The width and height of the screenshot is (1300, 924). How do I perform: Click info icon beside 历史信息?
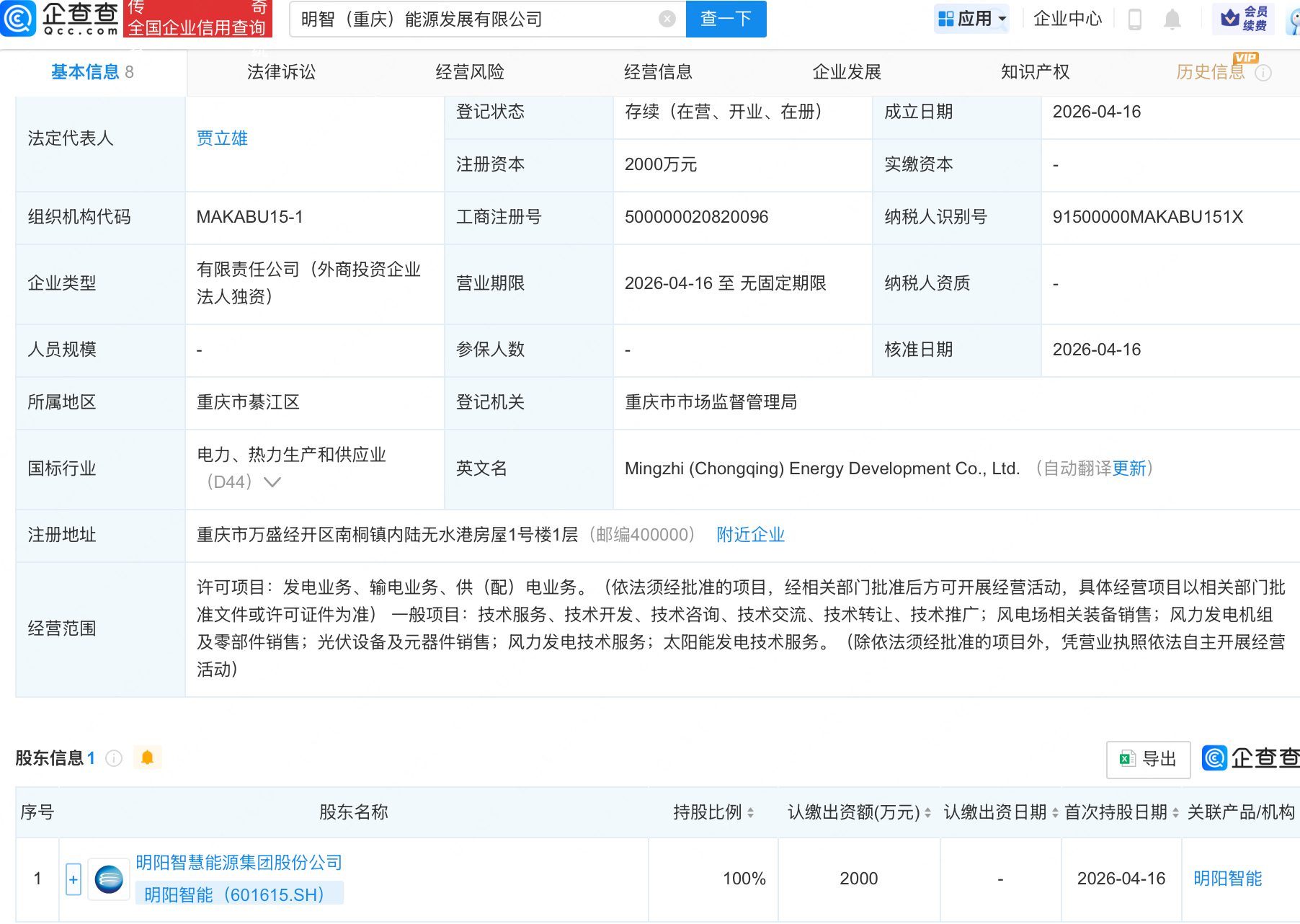click(1263, 73)
